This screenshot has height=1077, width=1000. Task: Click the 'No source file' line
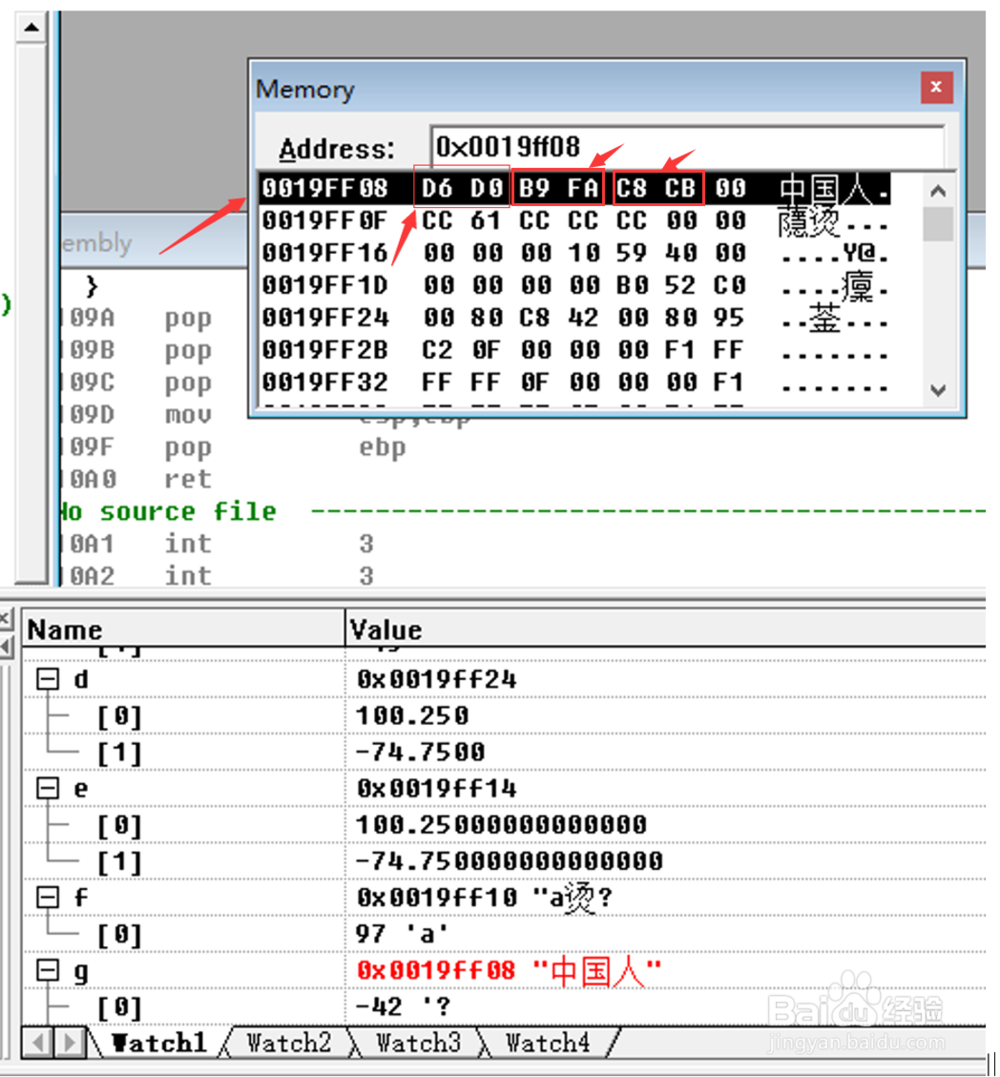coord(168,511)
